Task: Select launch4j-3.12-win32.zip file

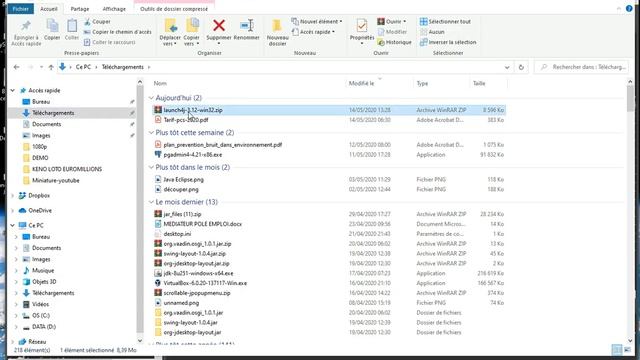Action: 329,110
